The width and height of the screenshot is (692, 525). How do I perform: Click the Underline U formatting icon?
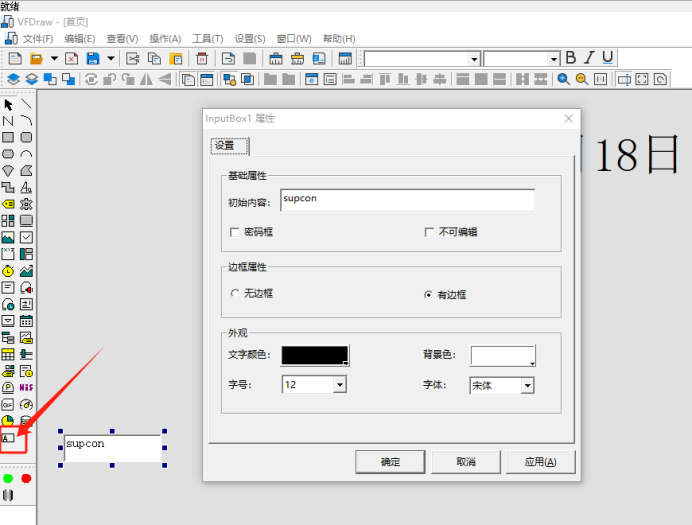click(x=608, y=57)
